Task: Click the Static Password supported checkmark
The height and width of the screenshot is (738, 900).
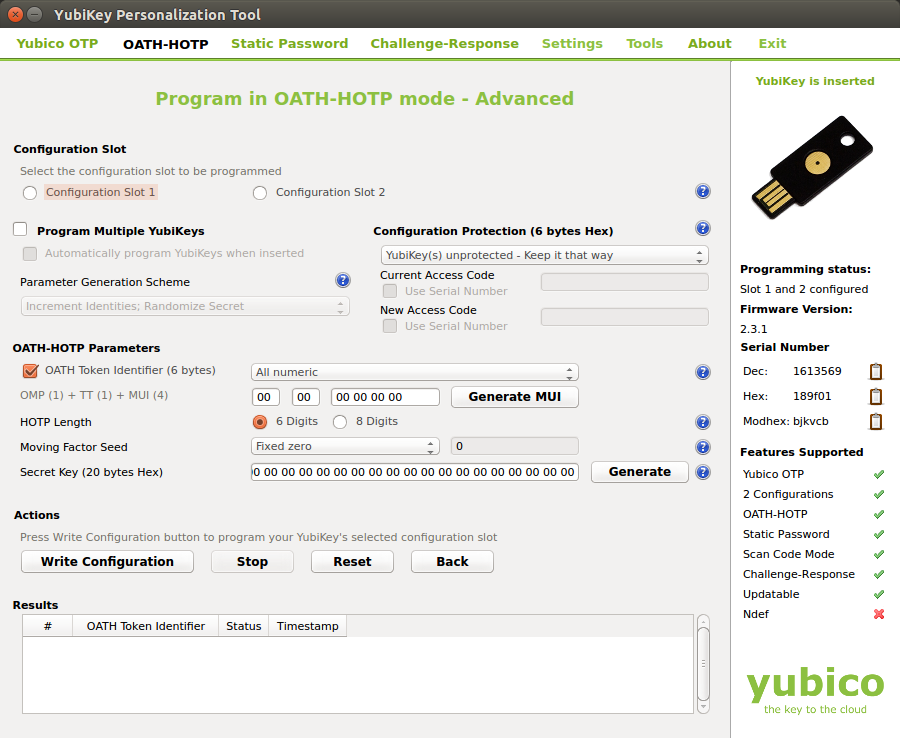Action: pyautogui.click(x=879, y=535)
